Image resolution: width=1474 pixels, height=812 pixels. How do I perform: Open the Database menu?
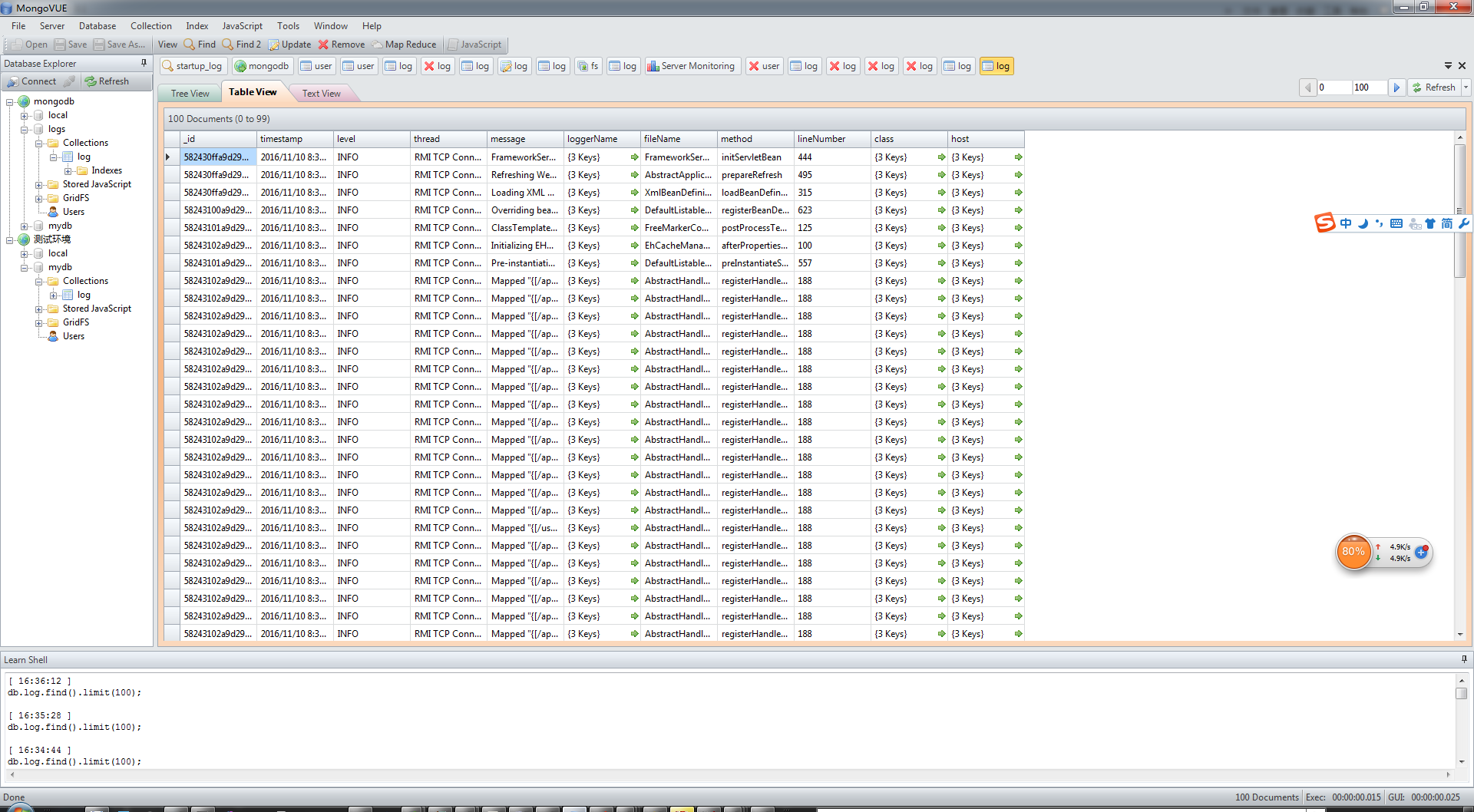[x=97, y=26]
